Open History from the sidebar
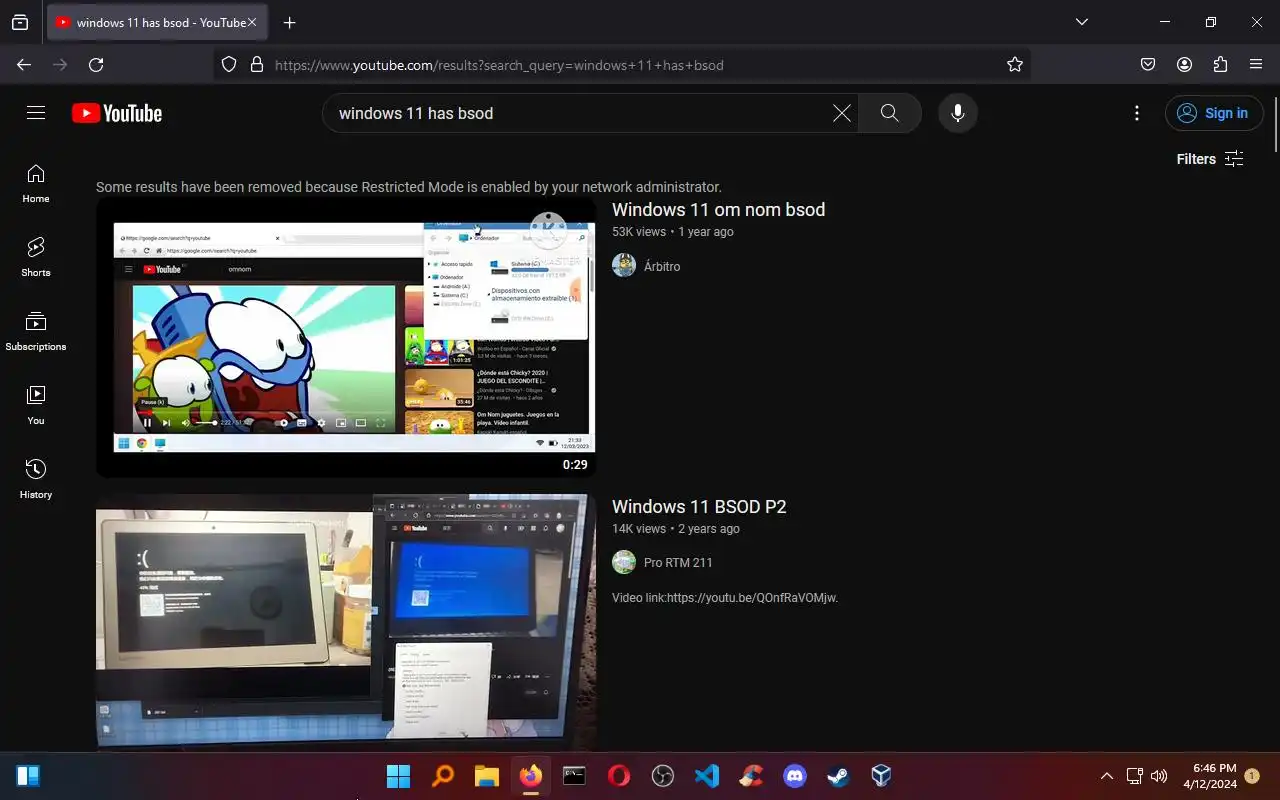Screen dimensions: 1280x800 pyautogui.click(x=36, y=479)
